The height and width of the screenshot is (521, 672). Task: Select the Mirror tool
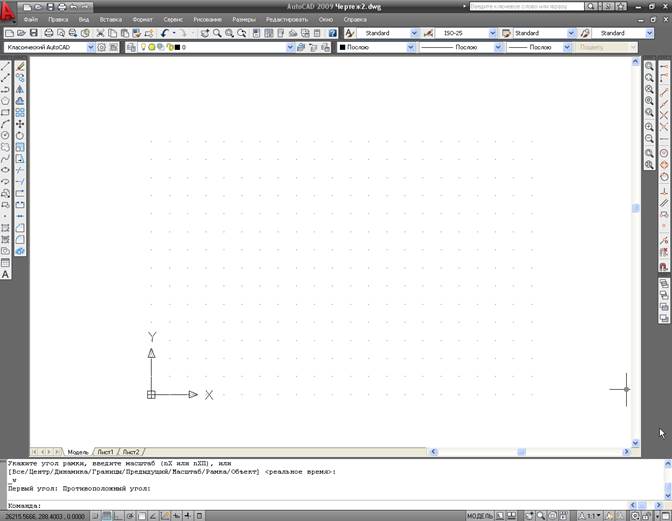click(x=20, y=90)
